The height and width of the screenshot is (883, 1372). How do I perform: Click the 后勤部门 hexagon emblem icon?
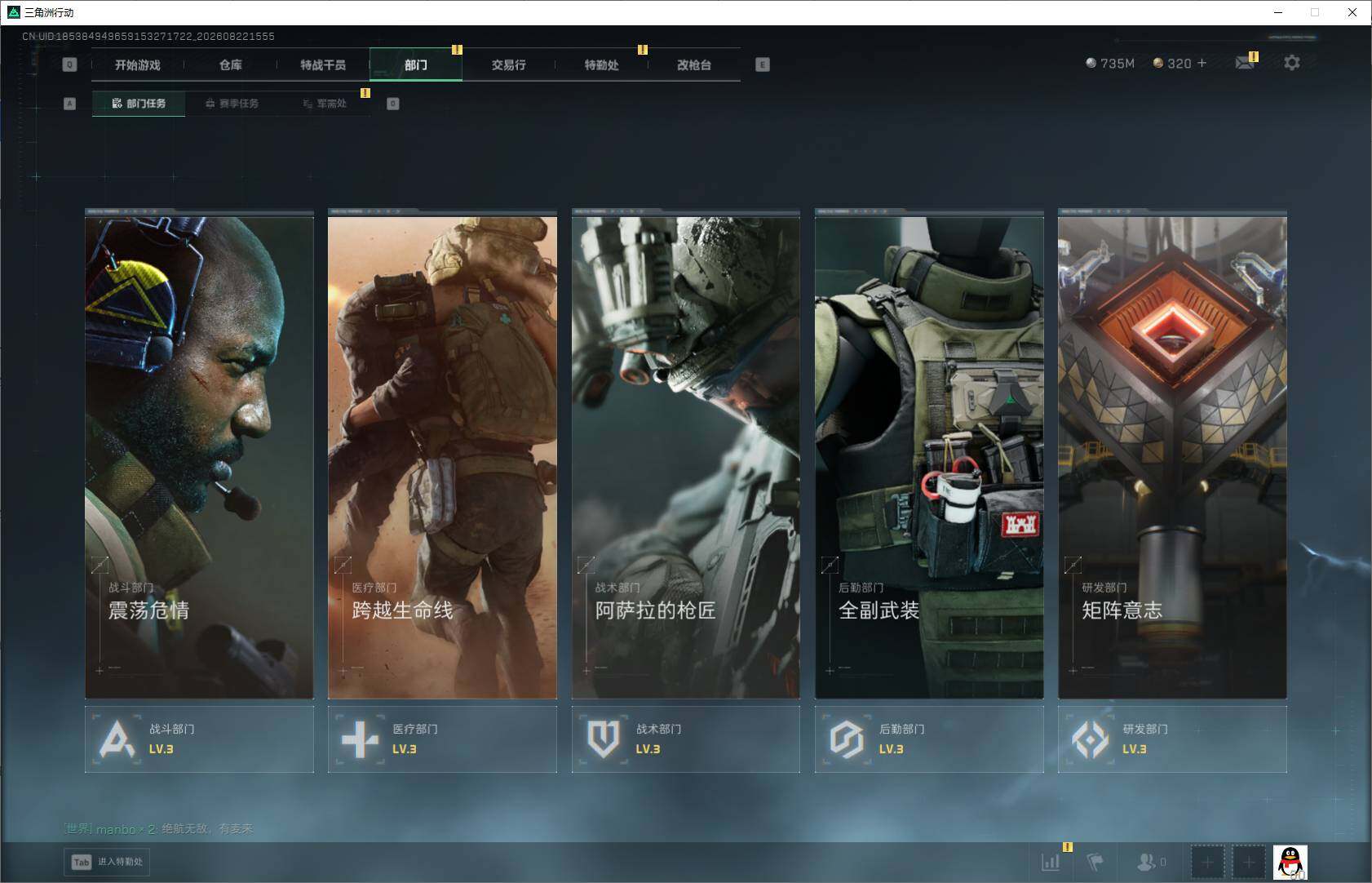tap(847, 739)
